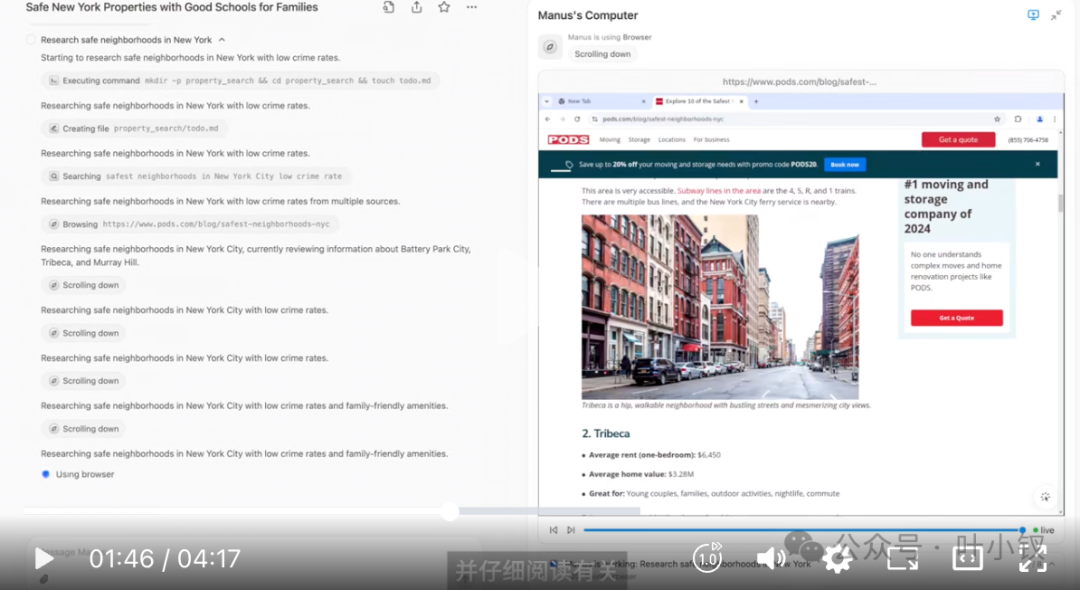Select the Explore 10 of the Safest tab
This screenshot has width=1080, height=590.
coord(698,101)
